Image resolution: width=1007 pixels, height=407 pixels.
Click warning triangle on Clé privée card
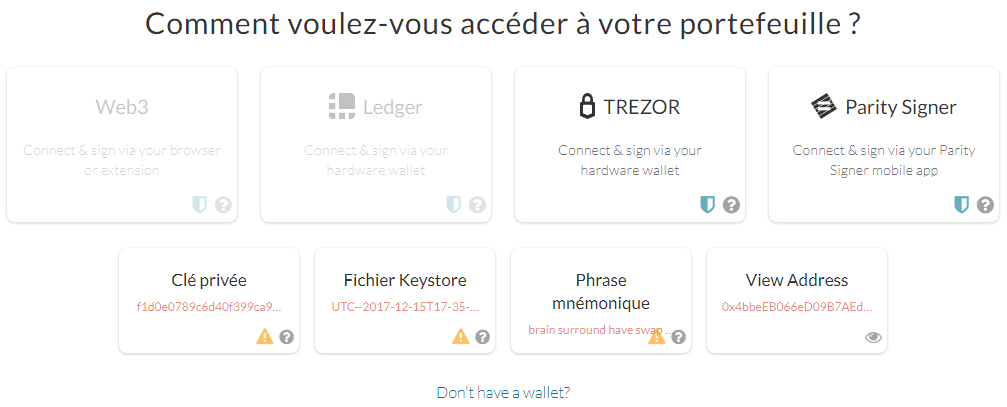[265, 337]
